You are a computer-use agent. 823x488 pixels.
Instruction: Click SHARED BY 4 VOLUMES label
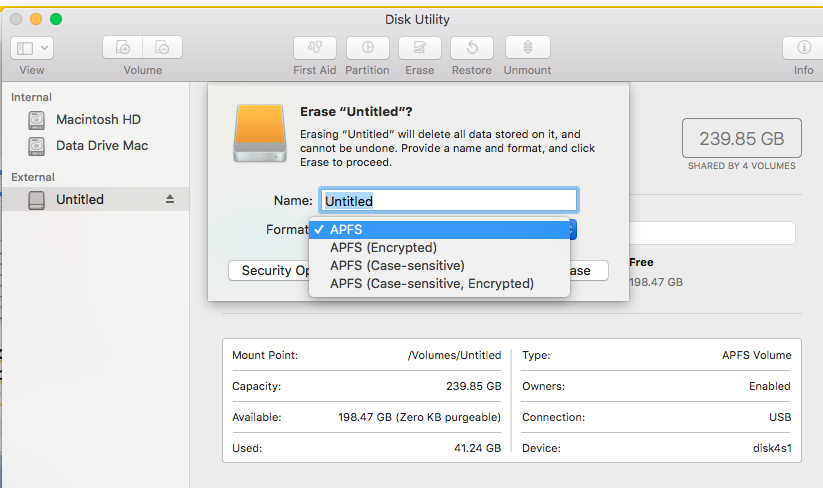pos(742,166)
